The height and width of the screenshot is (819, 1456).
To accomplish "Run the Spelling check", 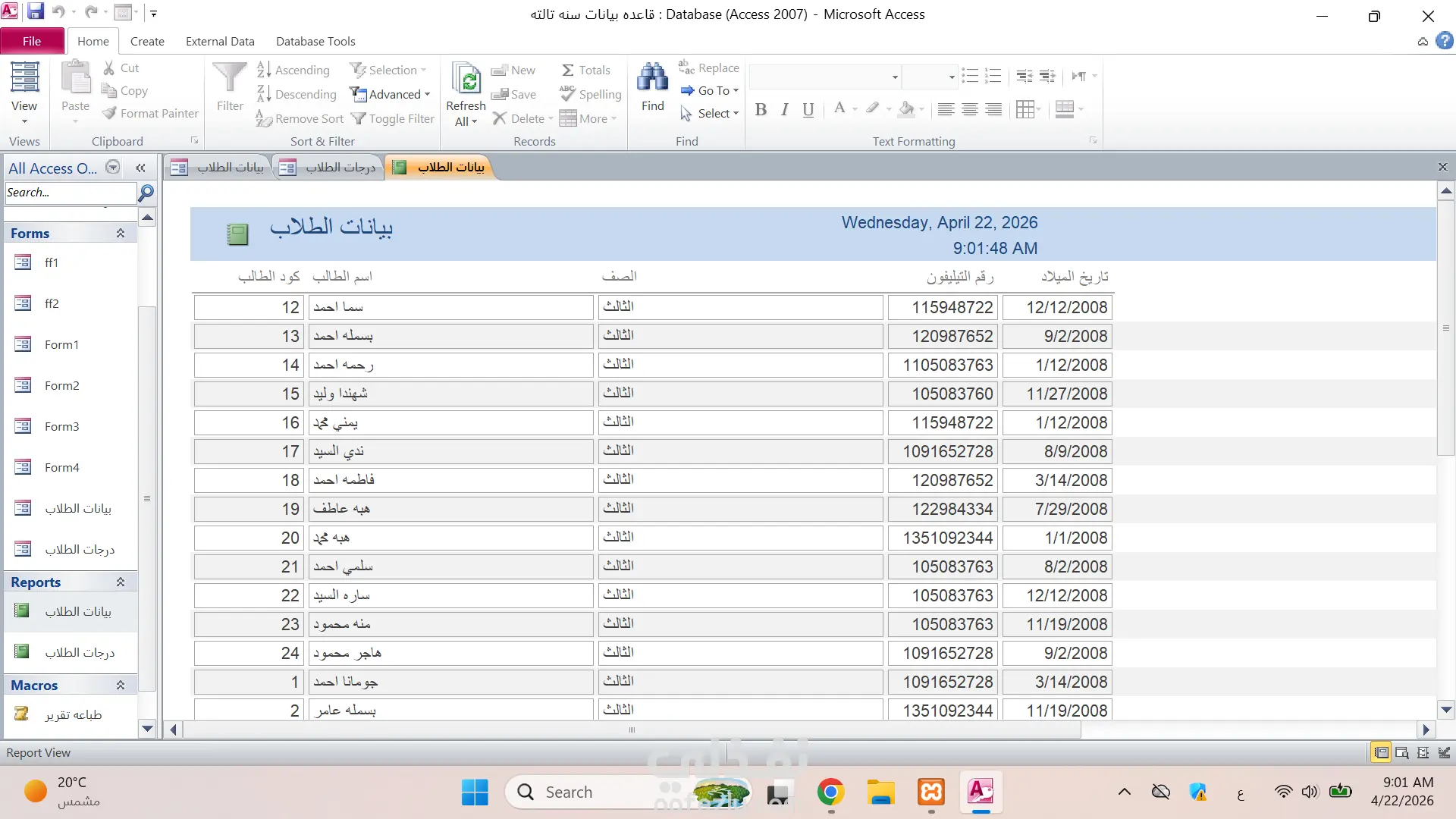I will click(x=590, y=94).
